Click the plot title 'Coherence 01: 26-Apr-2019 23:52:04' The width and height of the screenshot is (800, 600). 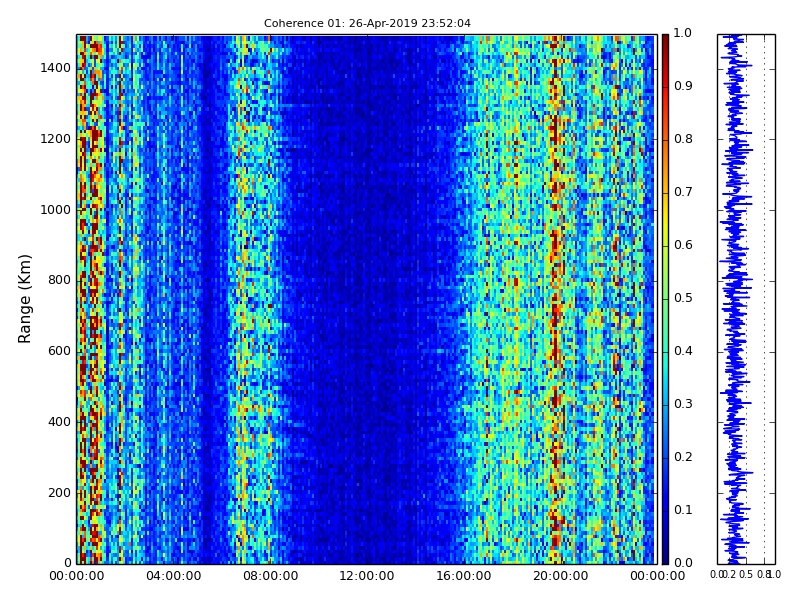point(367,23)
